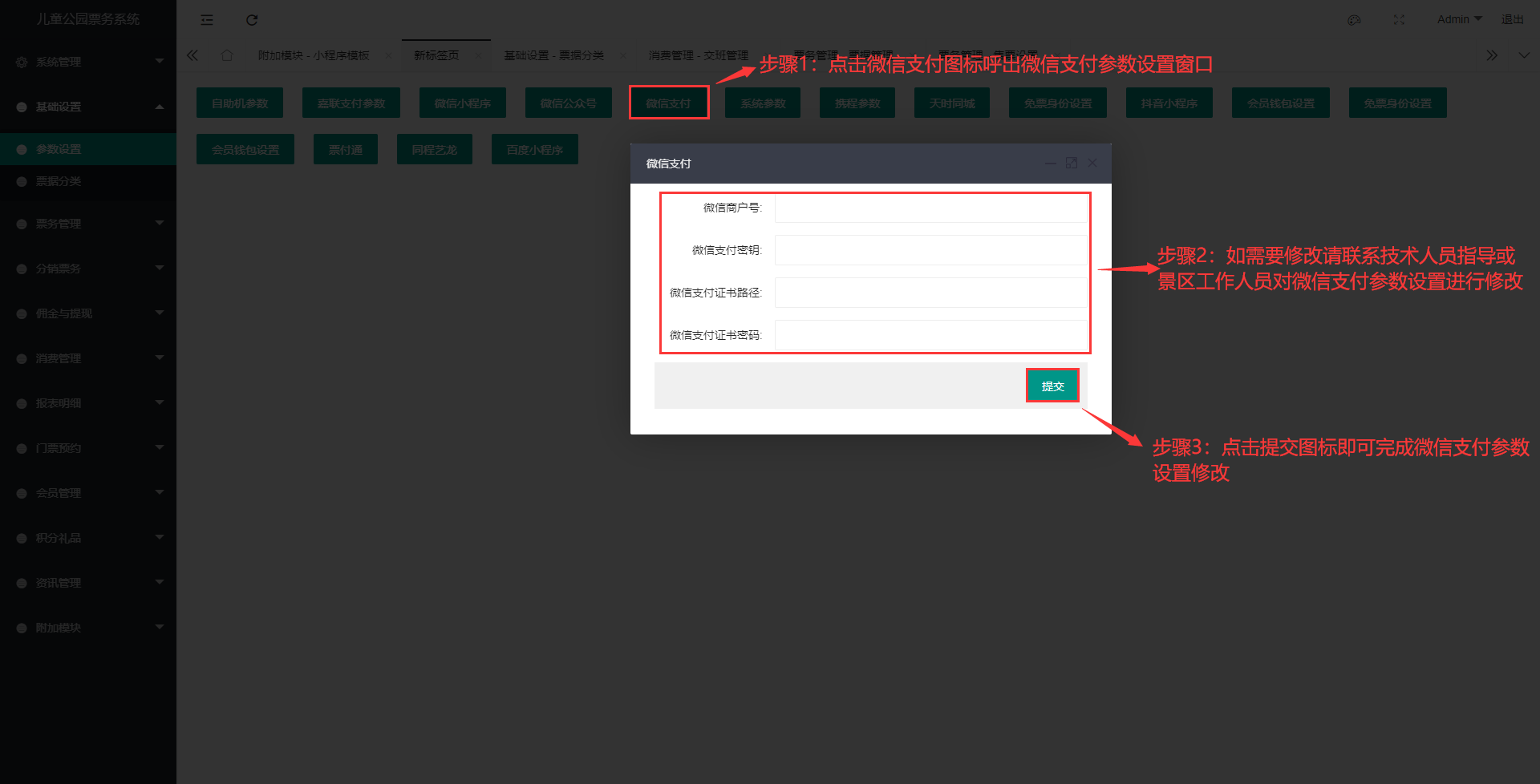The height and width of the screenshot is (784, 1540).
Task: Toggle the sidebar collapse icon in top bar
Action: (x=207, y=20)
